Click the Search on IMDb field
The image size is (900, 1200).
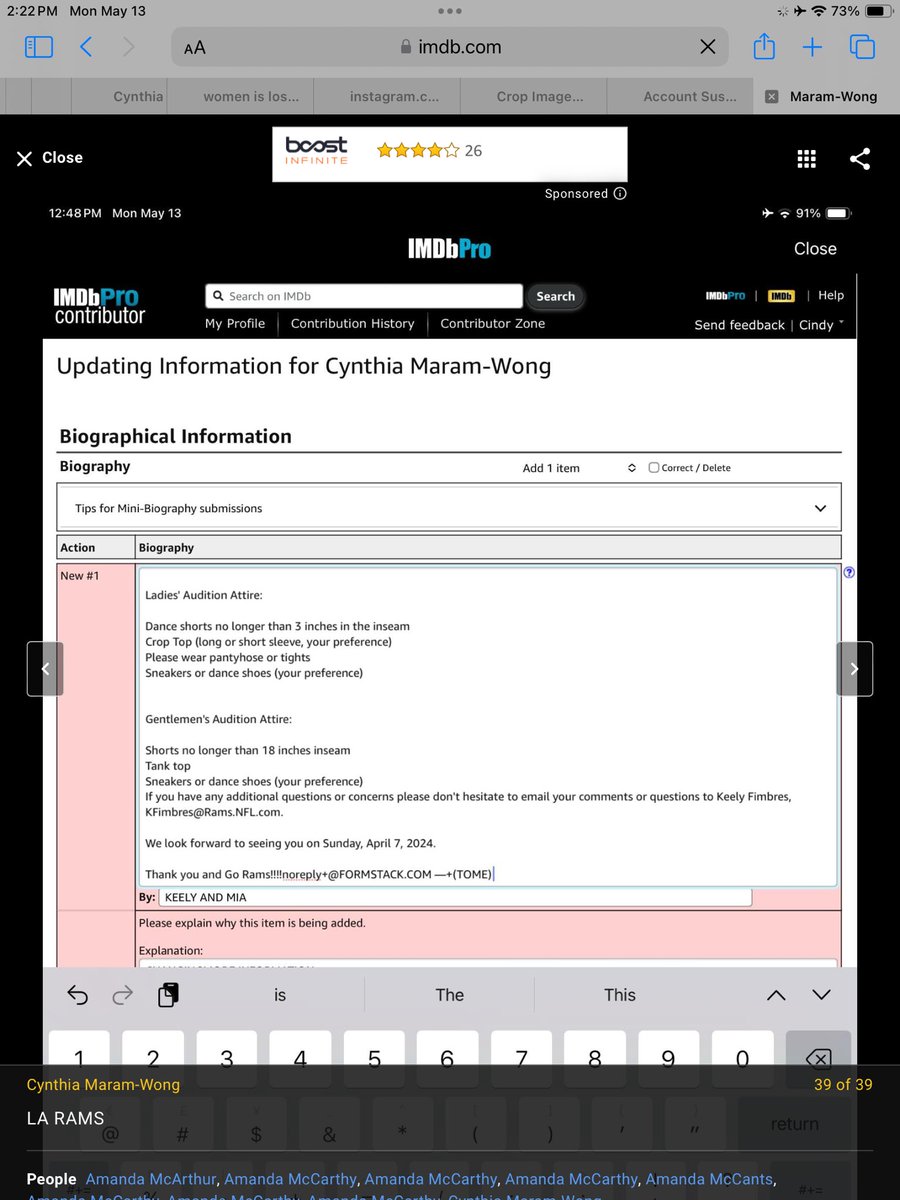pyautogui.click(x=364, y=296)
